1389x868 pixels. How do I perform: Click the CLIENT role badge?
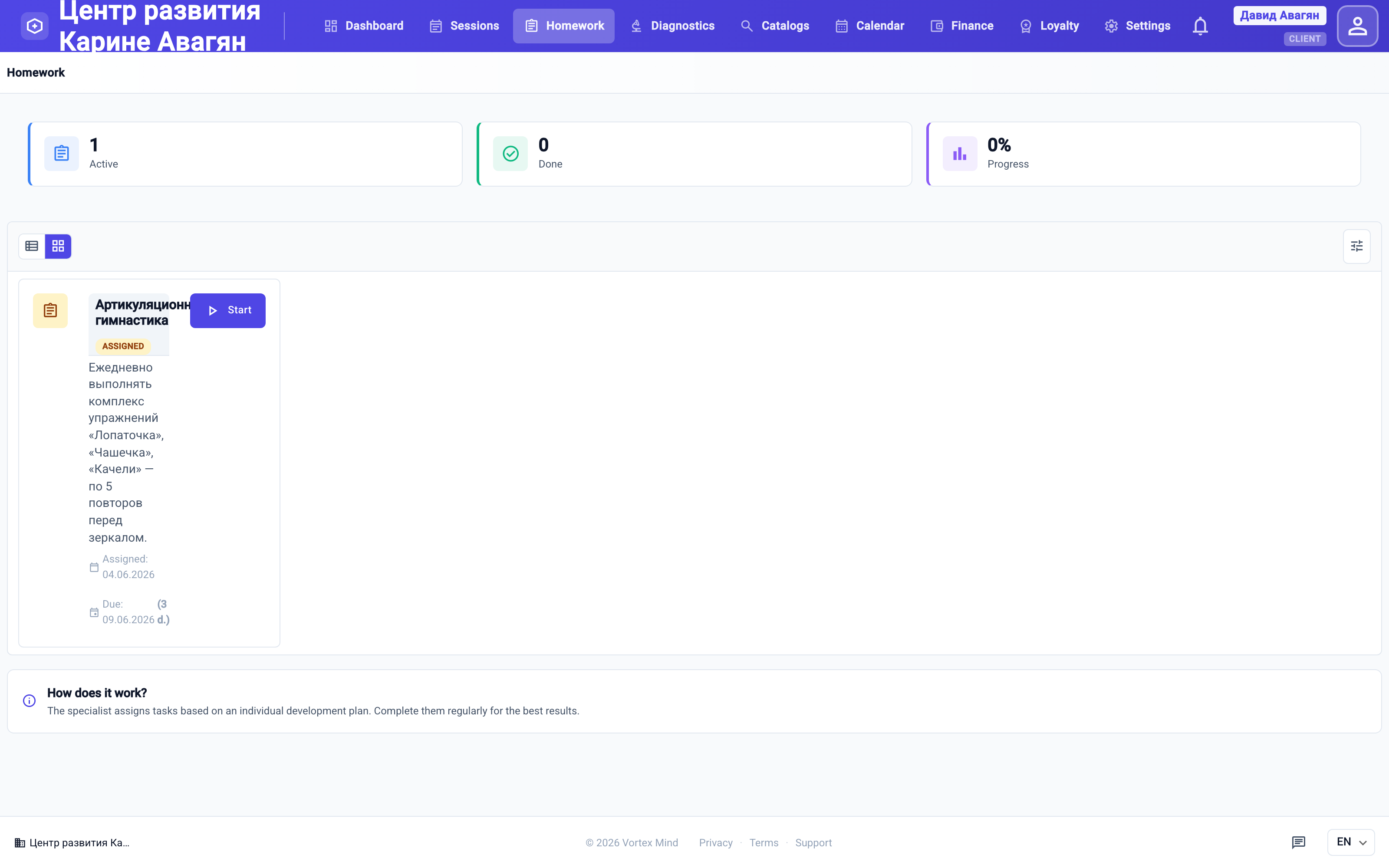point(1305,39)
